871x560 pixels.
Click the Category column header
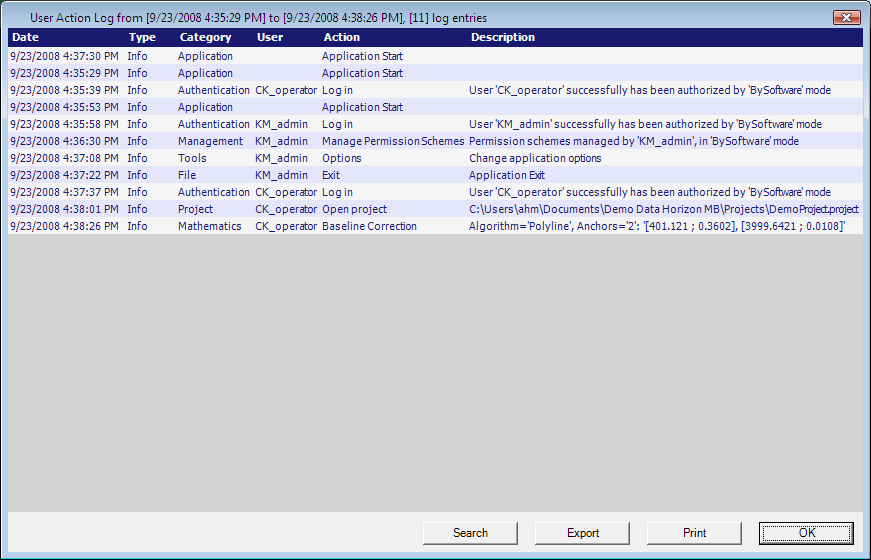pyautogui.click(x=205, y=38)
